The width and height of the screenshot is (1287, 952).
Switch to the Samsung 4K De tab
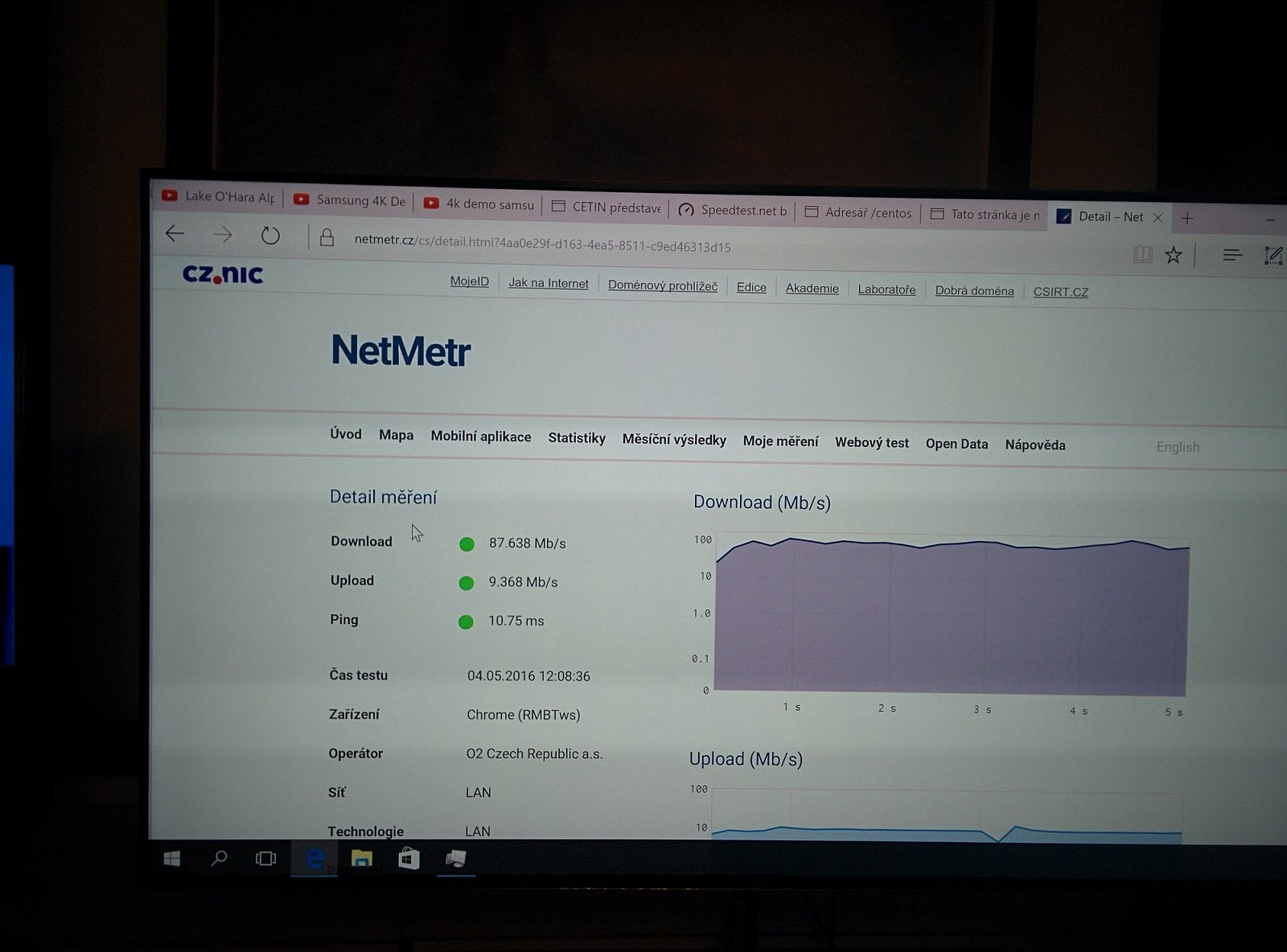pyautogui.click(x=350, y=200)
